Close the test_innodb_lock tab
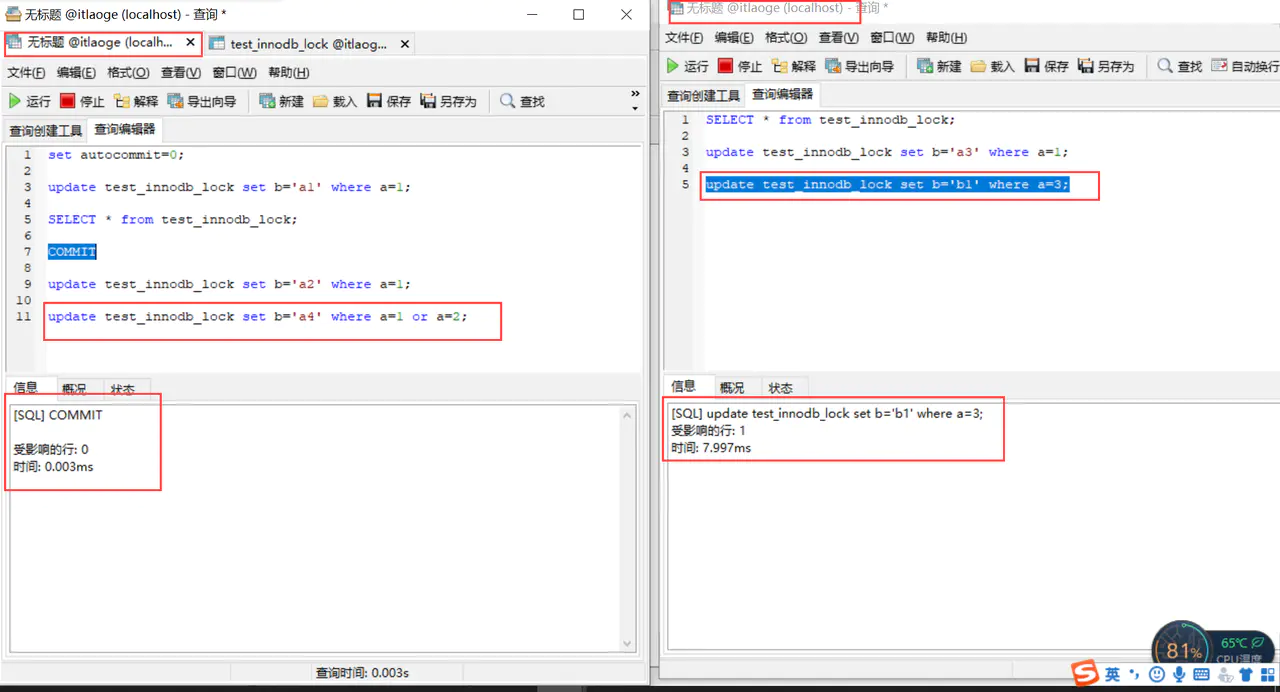The image size is (1280, 692). click(404, 44)
